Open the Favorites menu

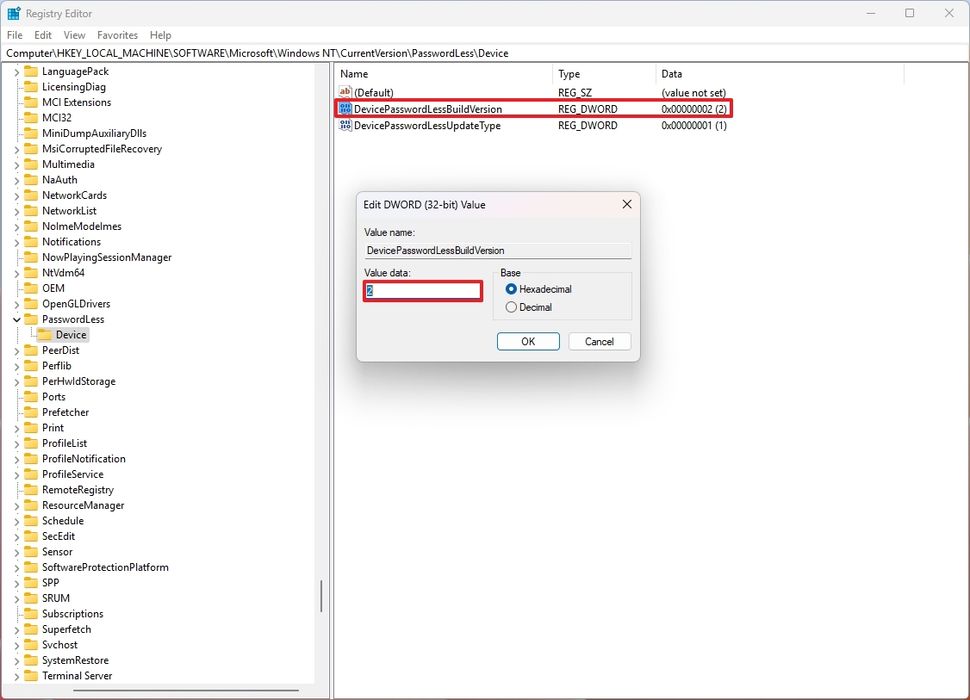coord(117,34)
